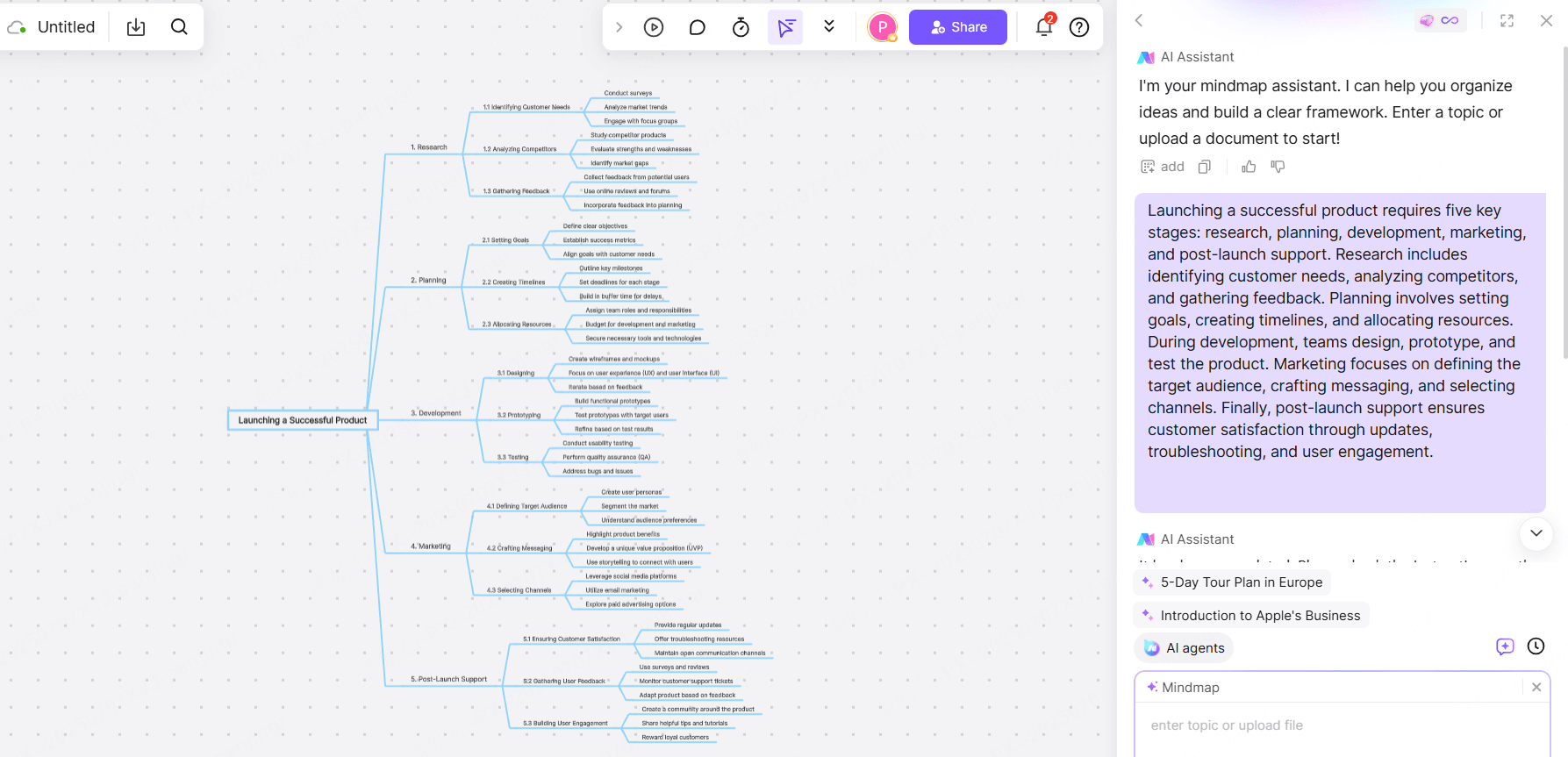Give thumbs down to assistant greeting

tap(1278, 167)
